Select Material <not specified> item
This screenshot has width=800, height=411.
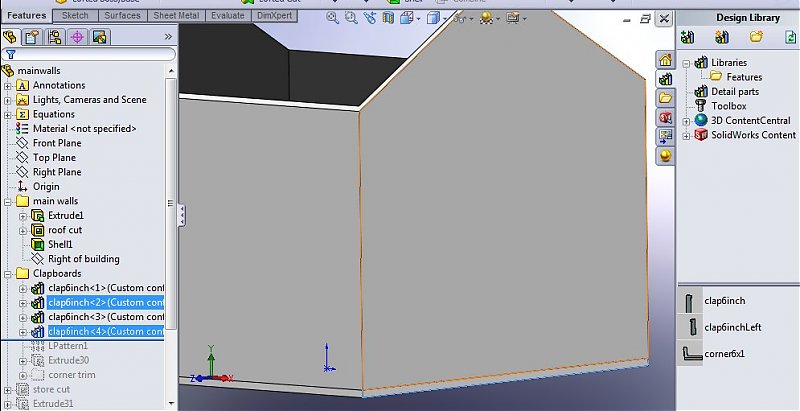(x=85, y=129)
